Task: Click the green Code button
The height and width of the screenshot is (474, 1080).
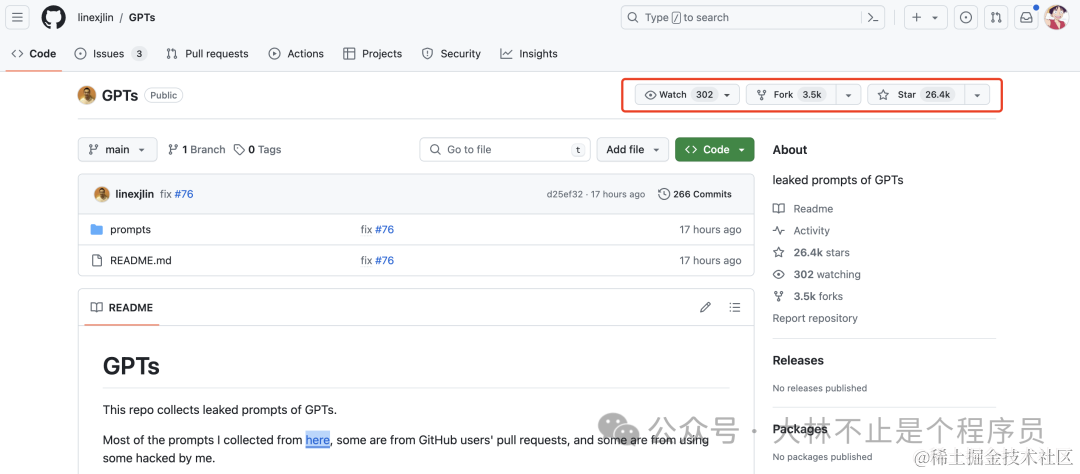Action: 714,150
